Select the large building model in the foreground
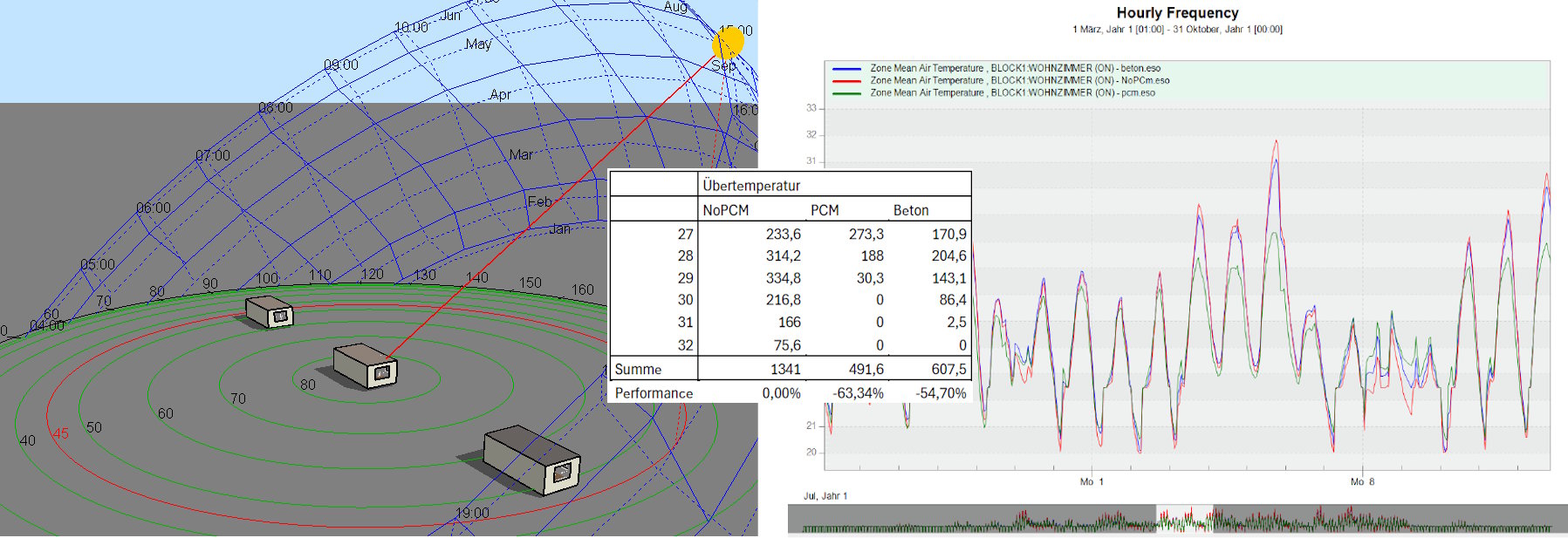The height and width of the screenshot is (538, 1568). coord(531,459)
